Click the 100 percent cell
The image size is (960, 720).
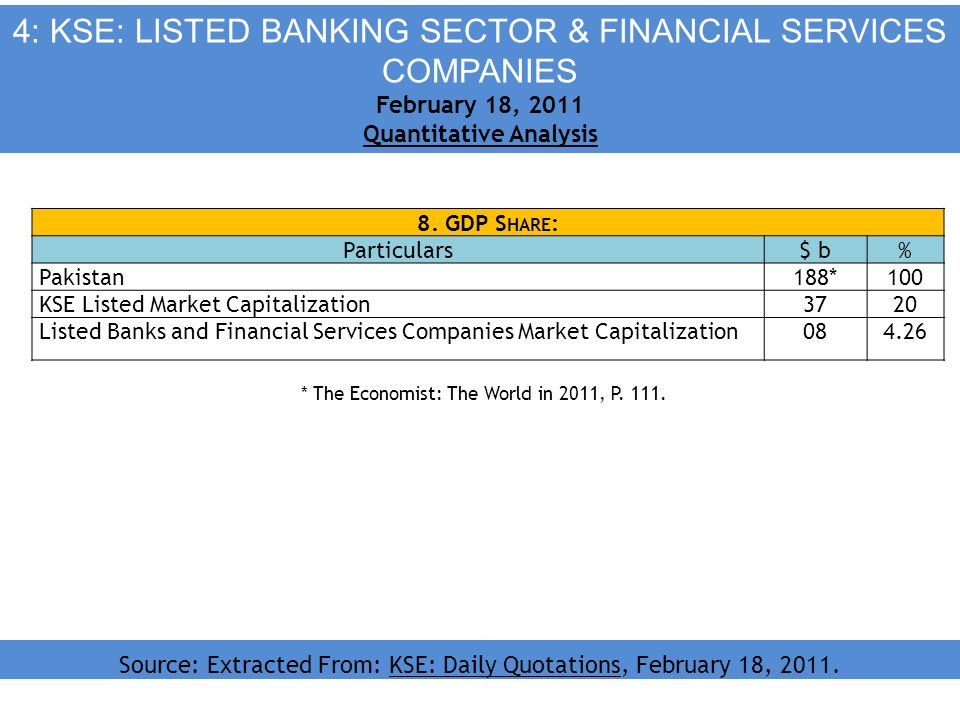[905, 277]
